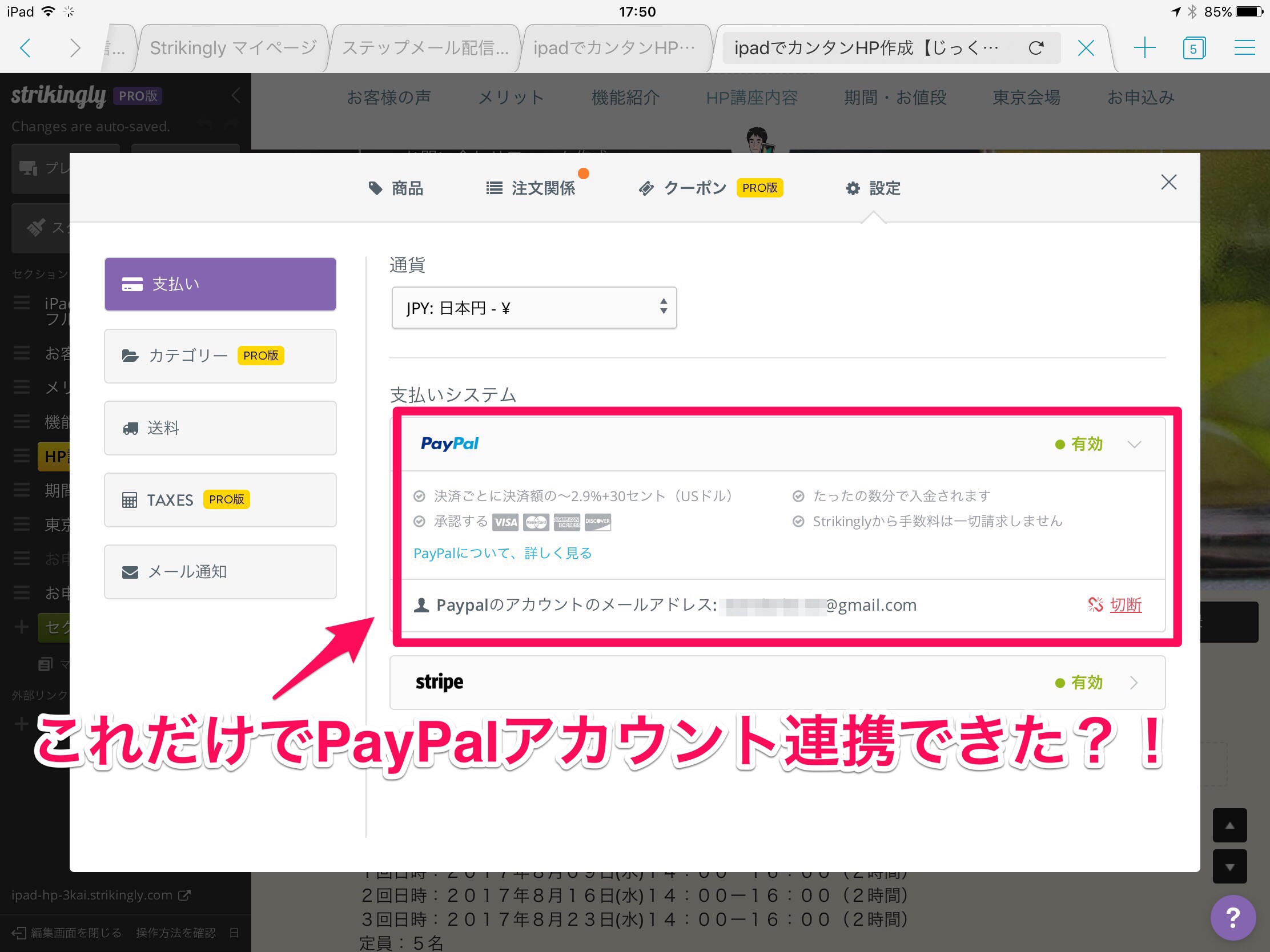Open the ipad-hp-3kai.strikingly.com site link
1270x952 pixels.
101,895
